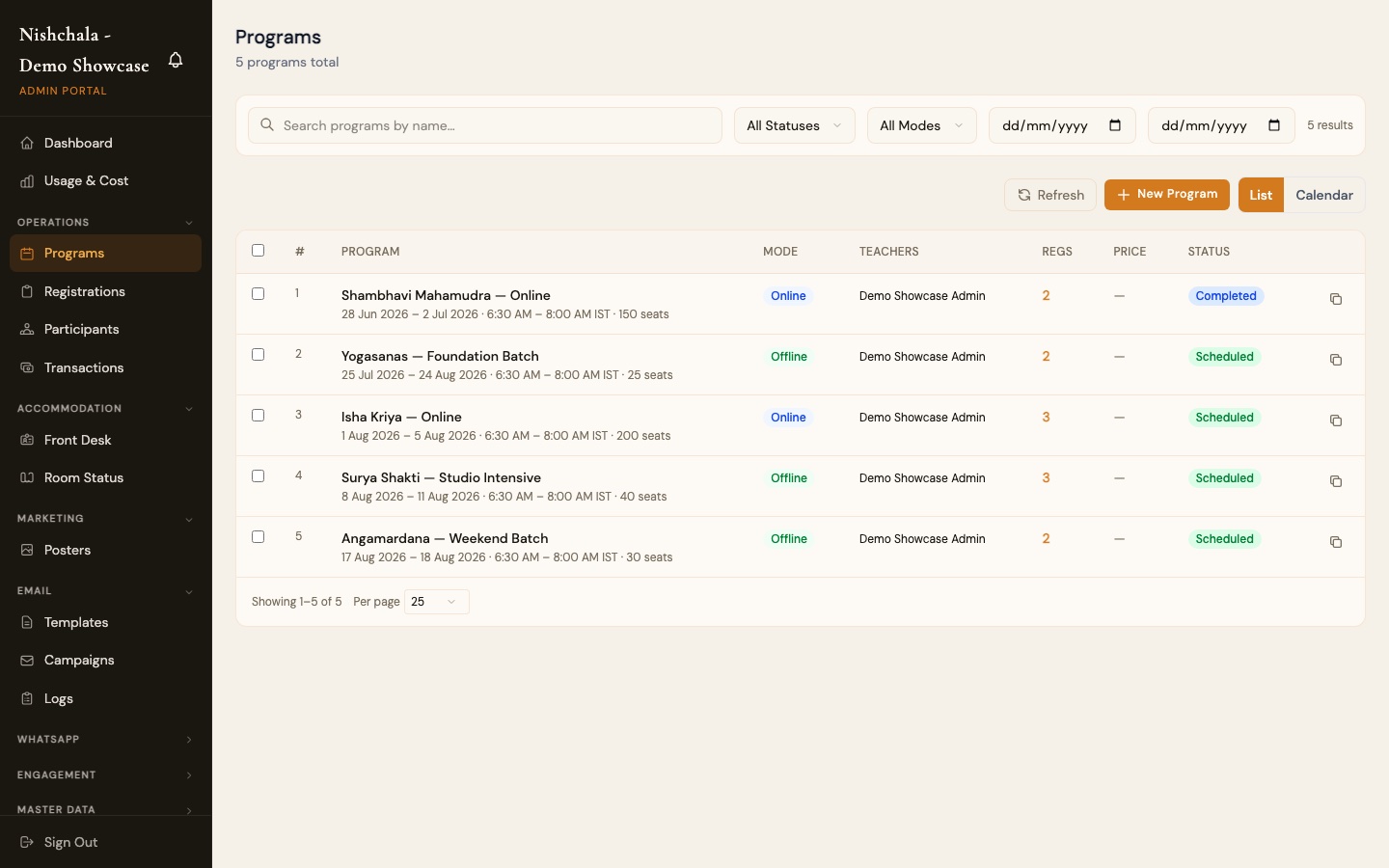This screenshot has height=868, width=1389.
Task: Duplicate Angamardana Weekend Batch copy icon
Action: (1336, 542)
